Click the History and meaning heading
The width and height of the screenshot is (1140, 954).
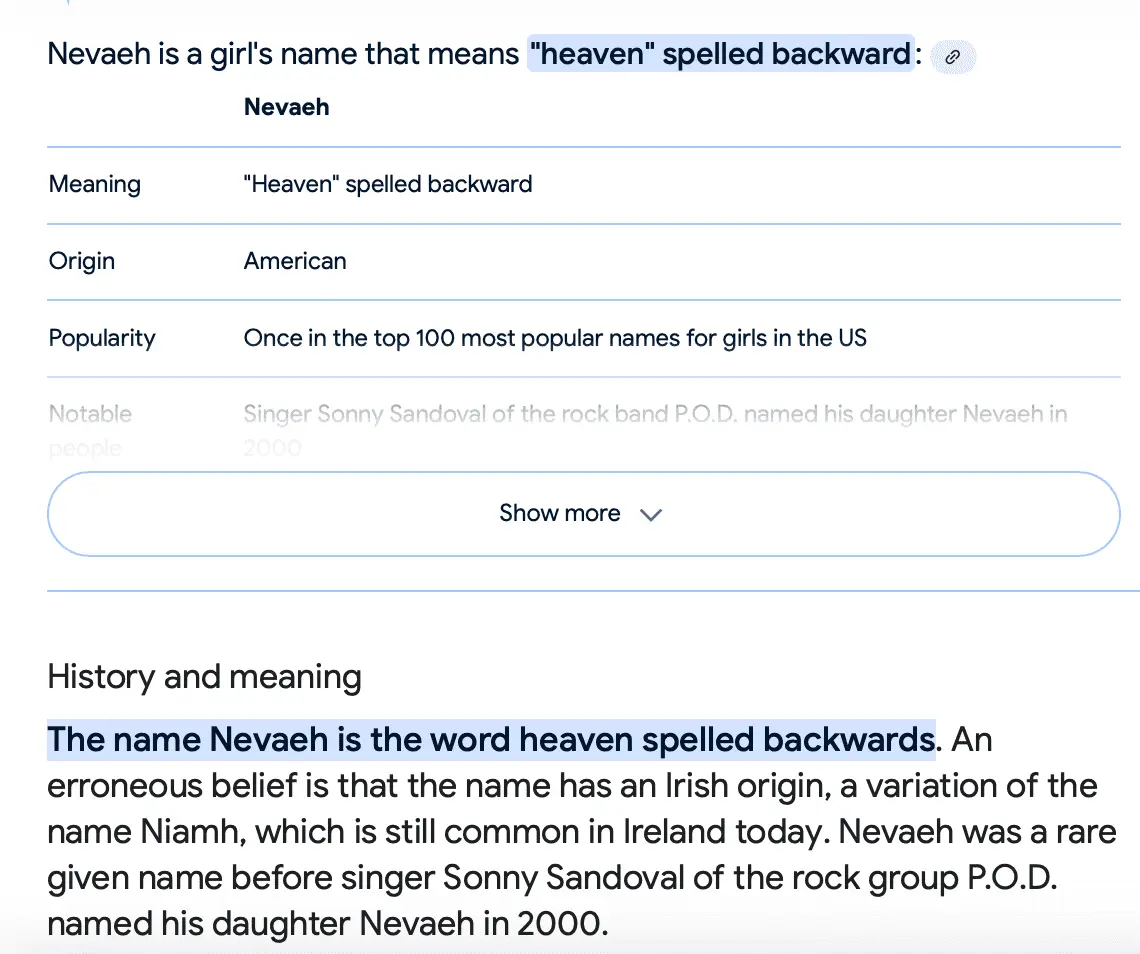click(204, 677)
